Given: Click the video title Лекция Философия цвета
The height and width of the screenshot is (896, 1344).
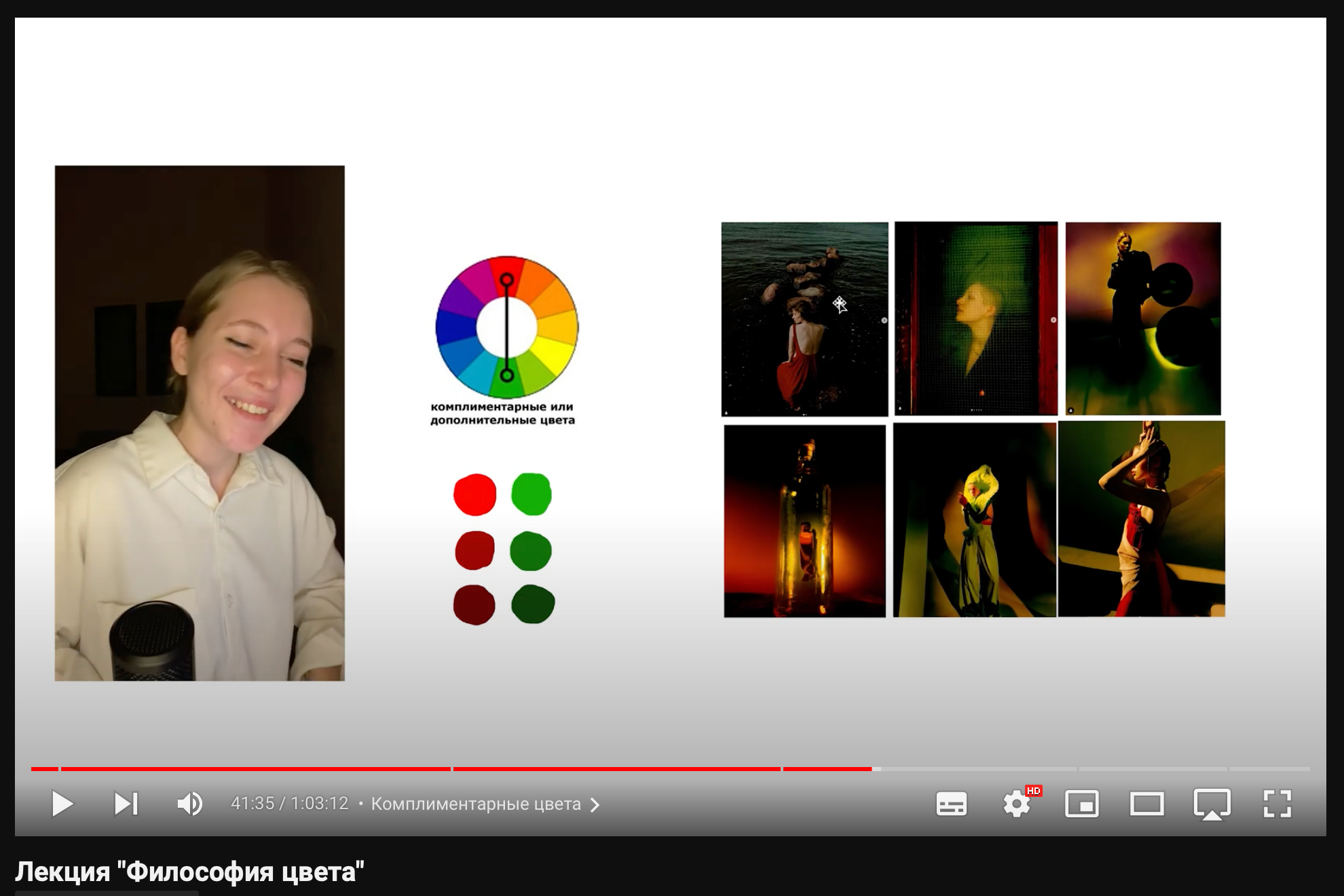Looking at the screenshot, I should tap(189, 872).
